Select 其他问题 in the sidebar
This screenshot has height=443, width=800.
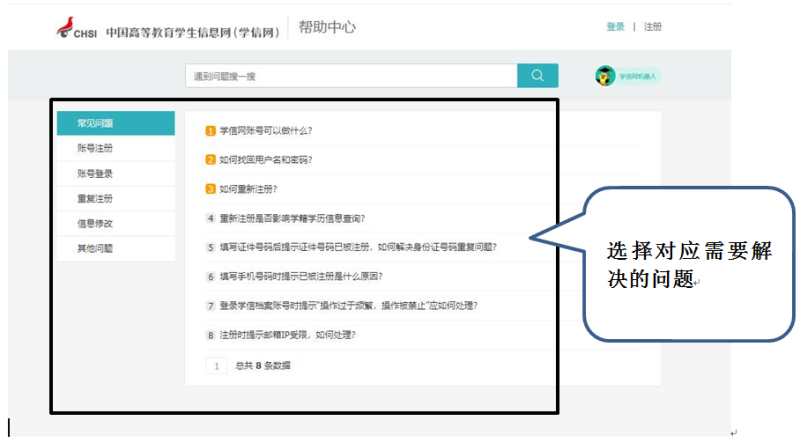tap(96, 248)
